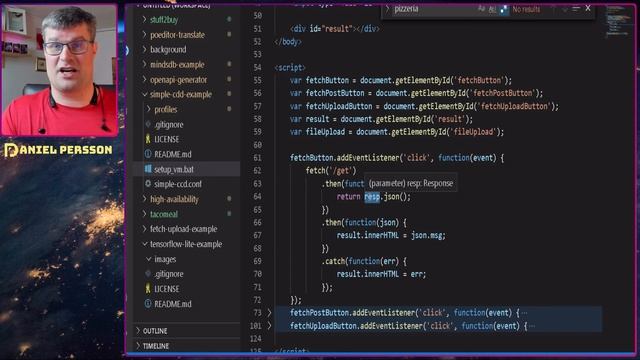Click the '</body>' tag on line 52
The width and height of the screenshot is (640, 360).
click(288, 42)
